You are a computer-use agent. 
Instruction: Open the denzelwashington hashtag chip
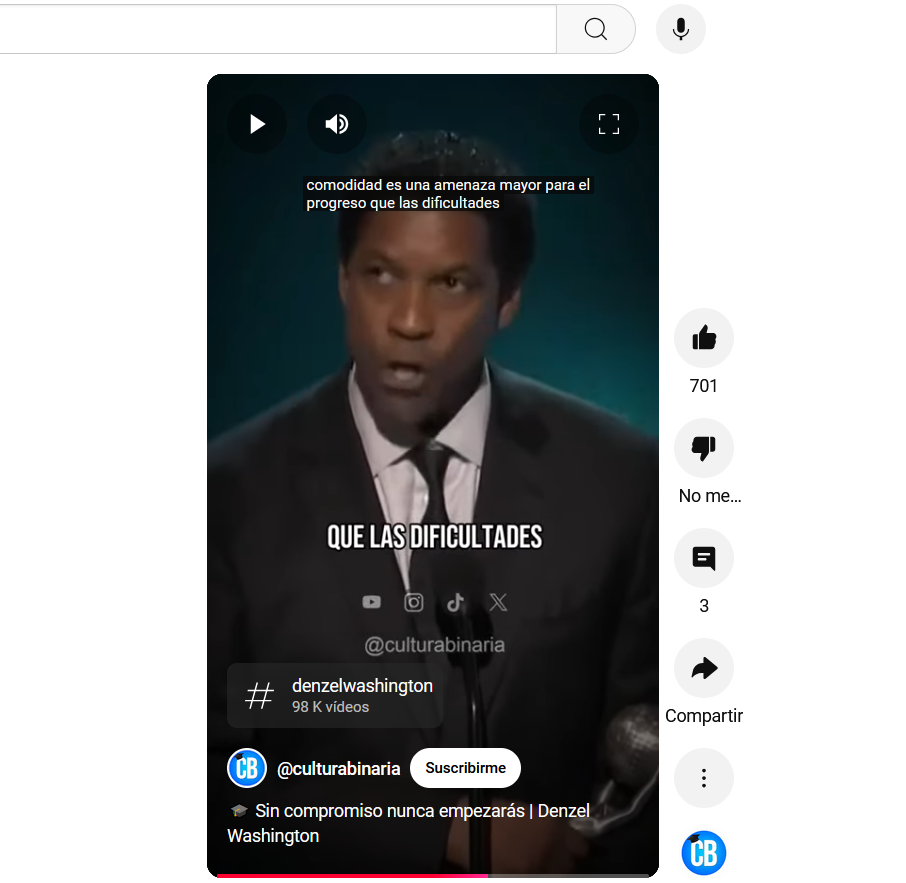[x=335, y=696]
